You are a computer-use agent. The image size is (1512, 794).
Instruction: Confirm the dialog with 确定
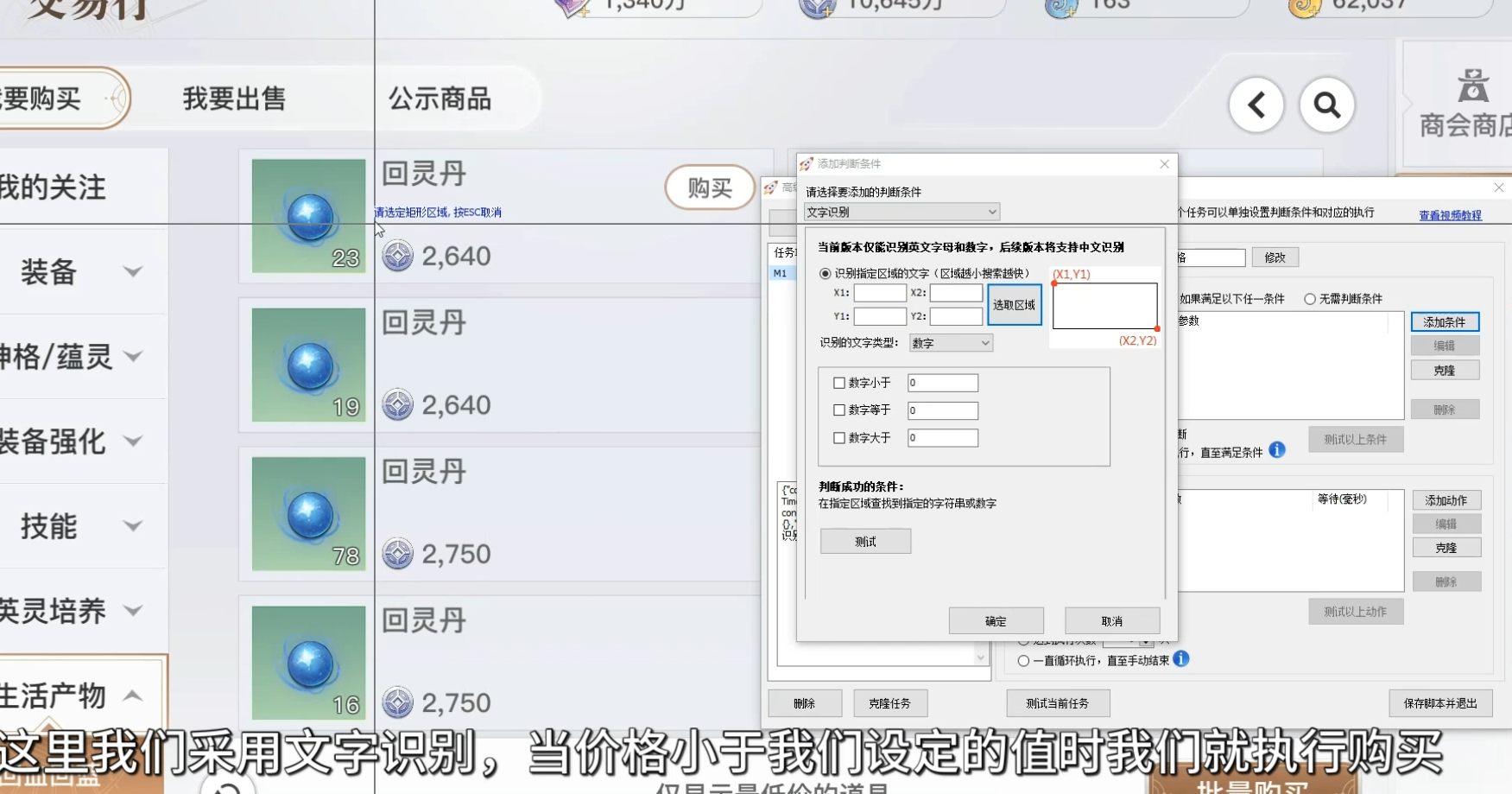point(996,621)
